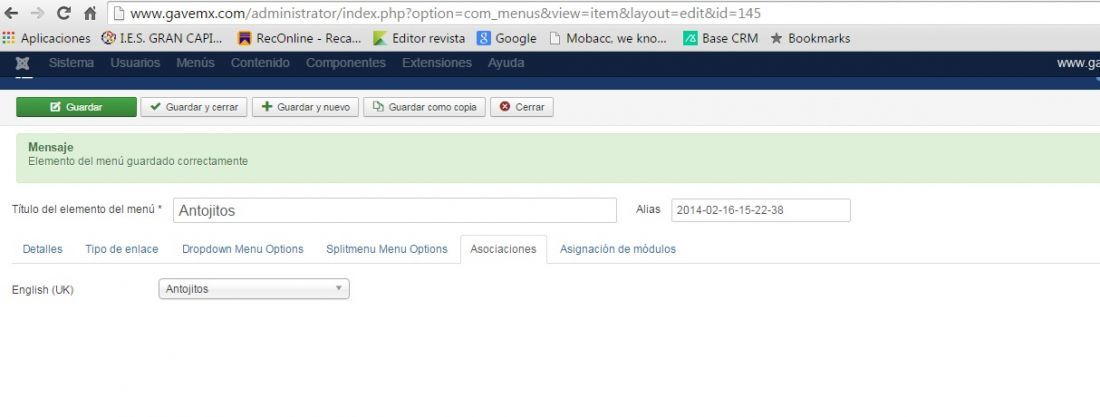The height and width of the screenshot is (417, 1100).
Task: Open the Contenido menu
Action: coord(260,63)
